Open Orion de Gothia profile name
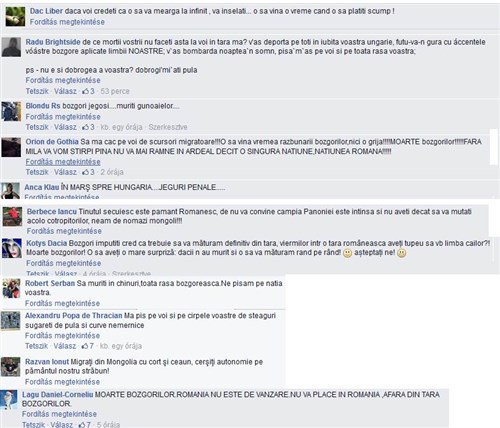Screen dimensions: 500x428 tap(52, 142)
